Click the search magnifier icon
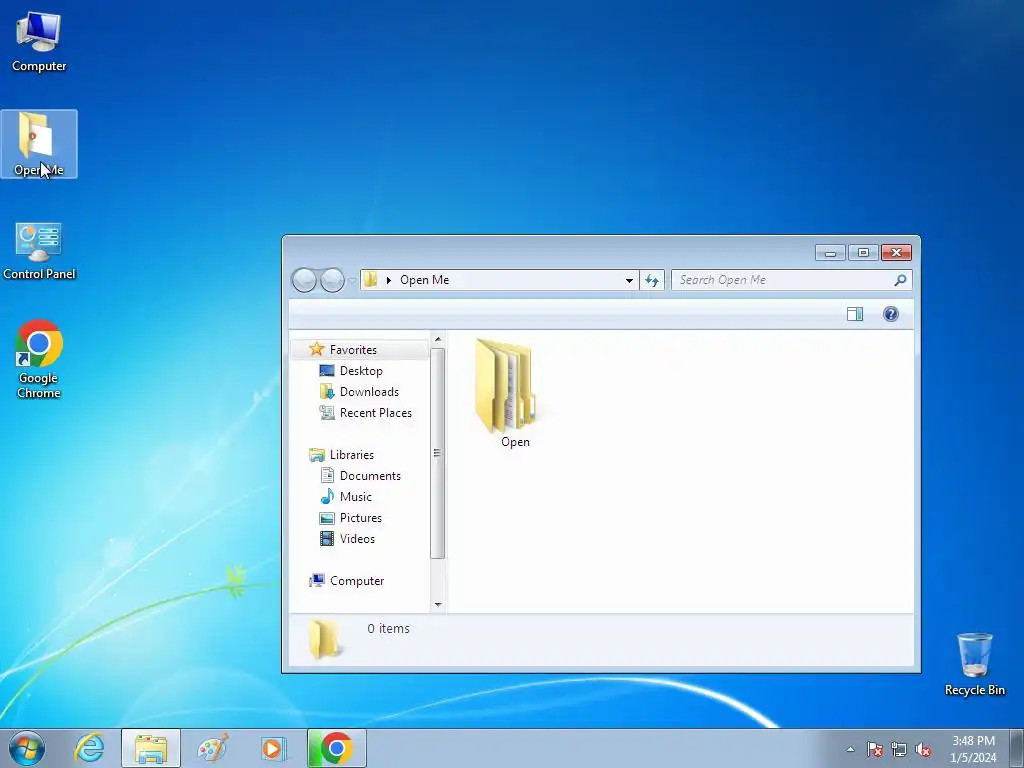1024x768 pixels. point(900,280)
